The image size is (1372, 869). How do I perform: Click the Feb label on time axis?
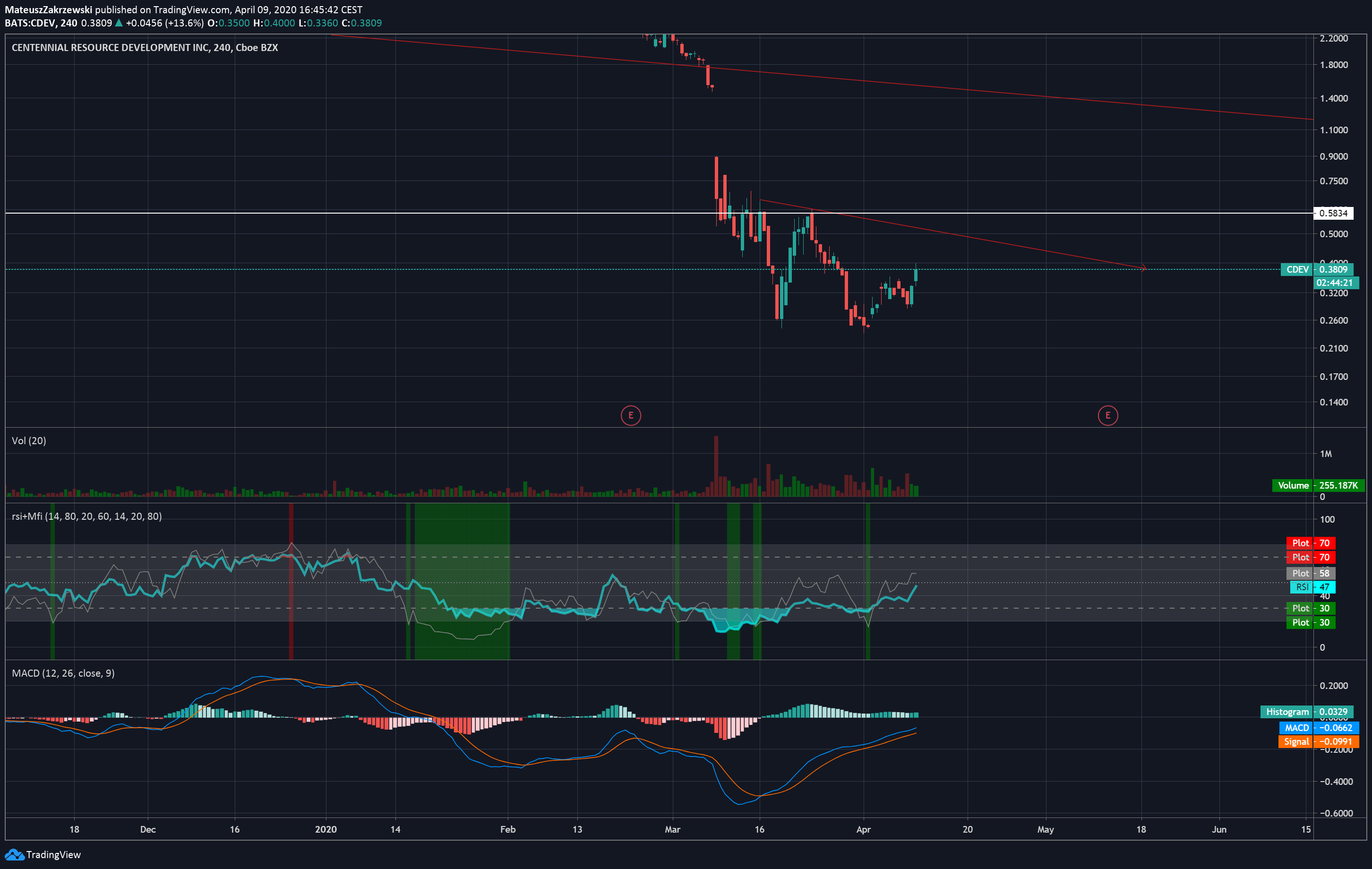pyautogui.click(x=508, y=829)
